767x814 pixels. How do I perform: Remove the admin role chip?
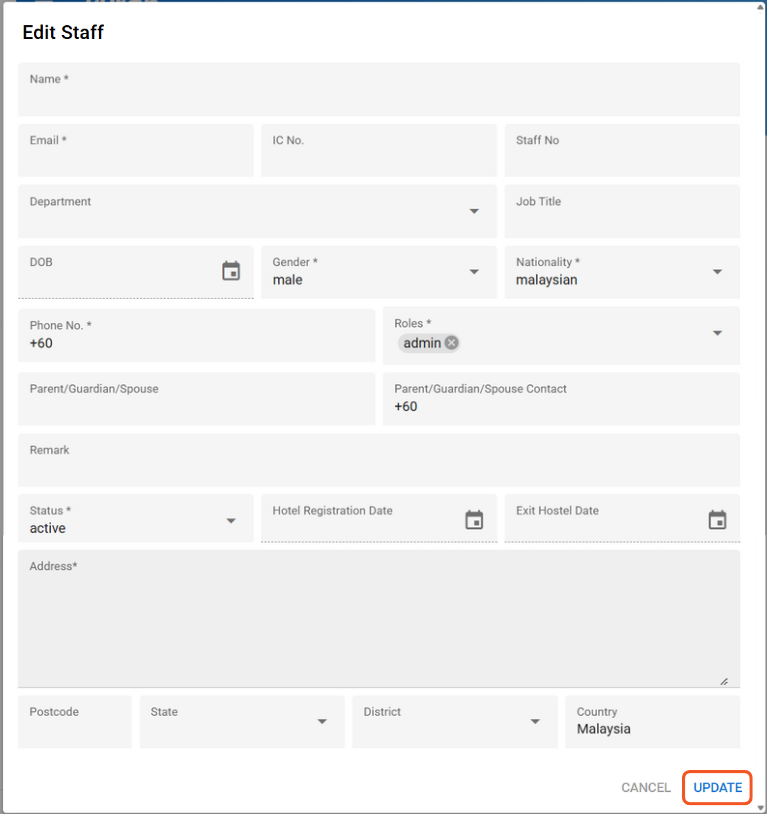click(x=452, y=343)
